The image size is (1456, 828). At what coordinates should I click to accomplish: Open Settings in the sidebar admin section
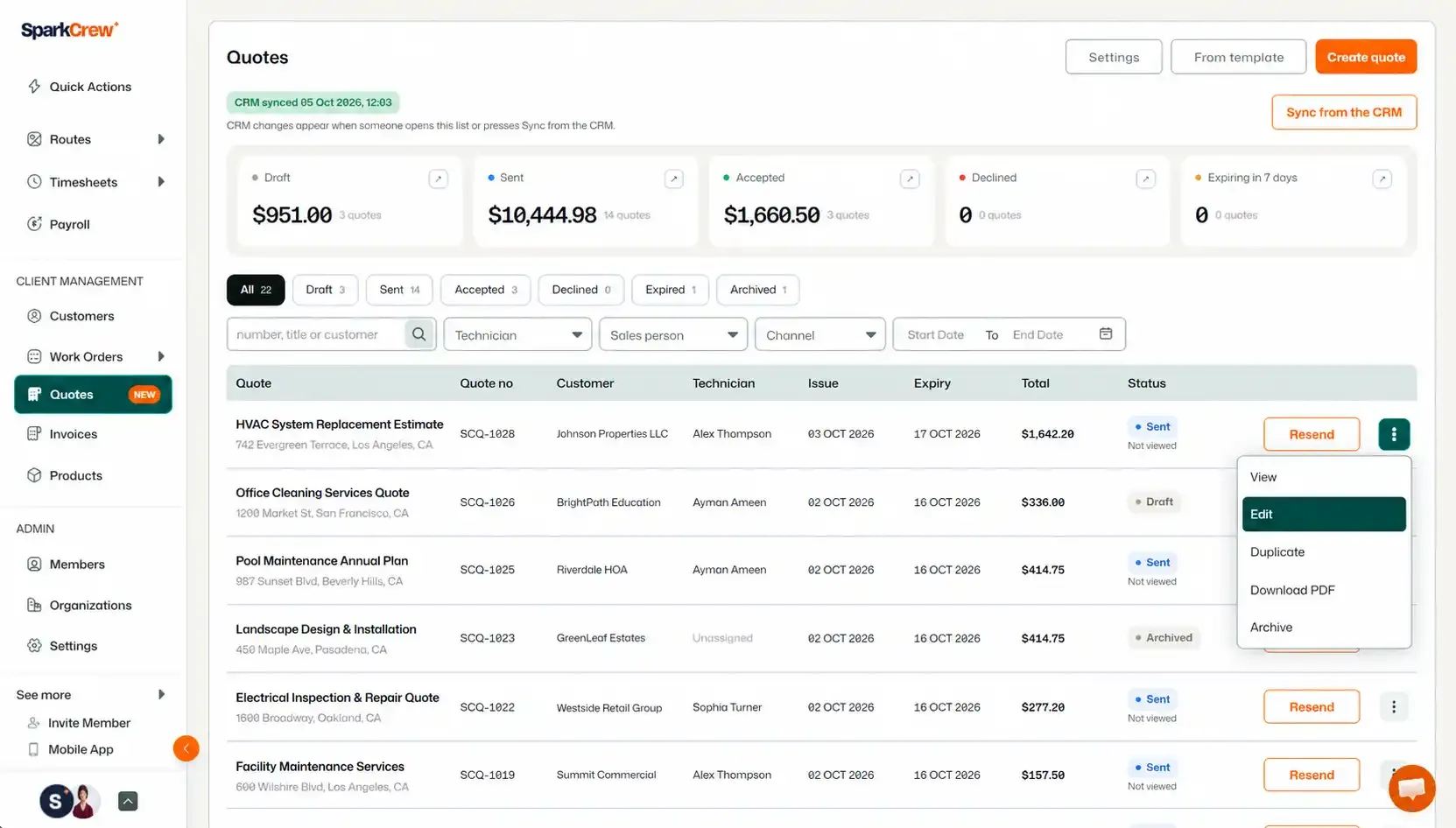(x=63, y=646)
